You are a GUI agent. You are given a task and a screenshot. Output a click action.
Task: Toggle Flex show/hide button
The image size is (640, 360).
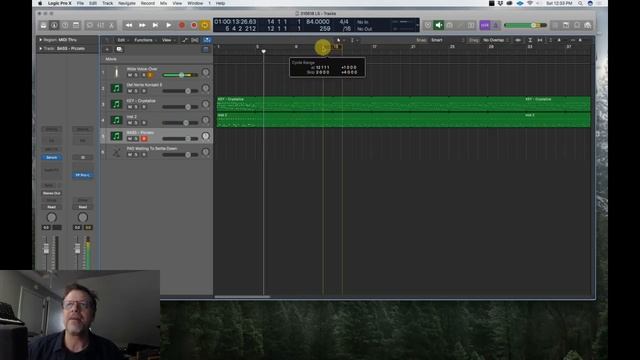[195, 40]
